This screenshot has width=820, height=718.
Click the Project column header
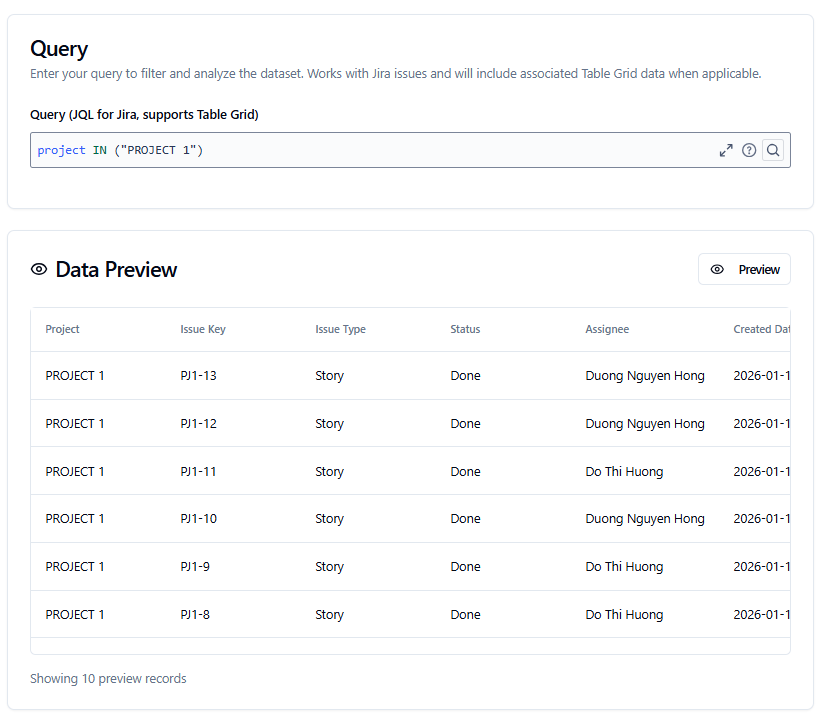click(x=62, y=329)
